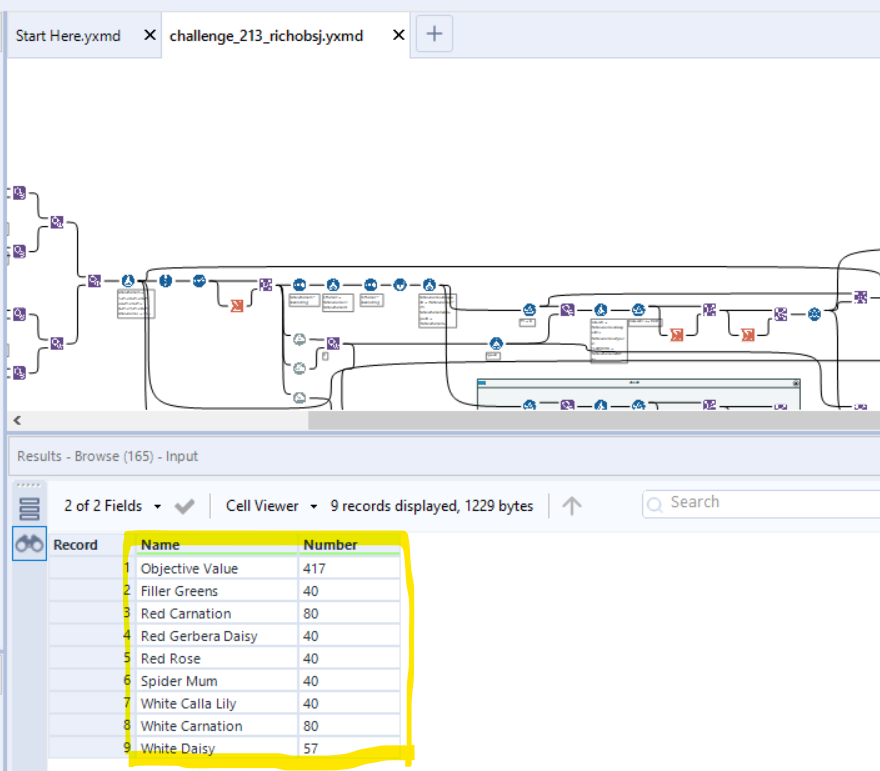Click the blue circular tool after Join Multiple

coord(814,314)
